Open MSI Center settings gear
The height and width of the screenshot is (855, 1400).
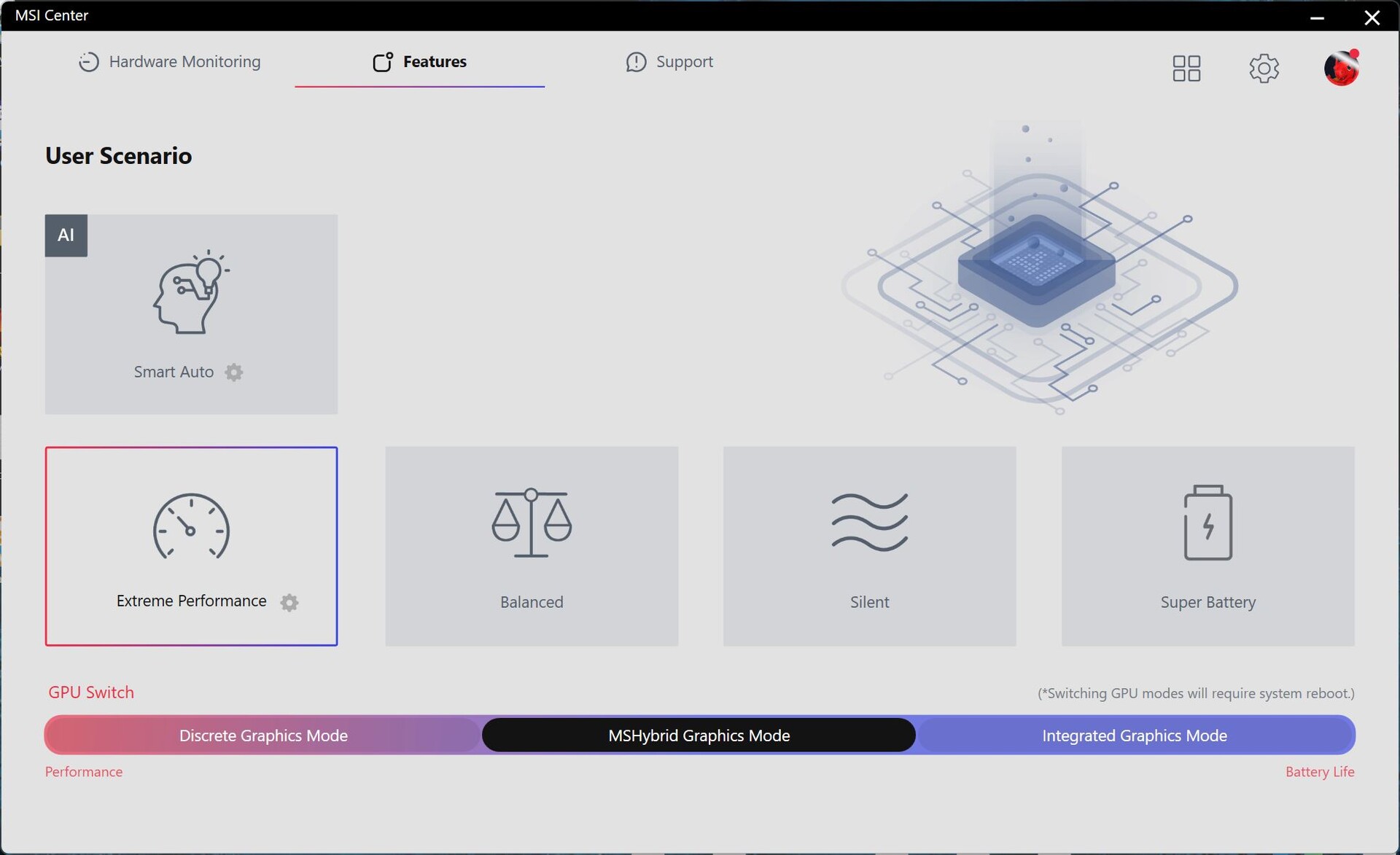tap(1264, 69)
